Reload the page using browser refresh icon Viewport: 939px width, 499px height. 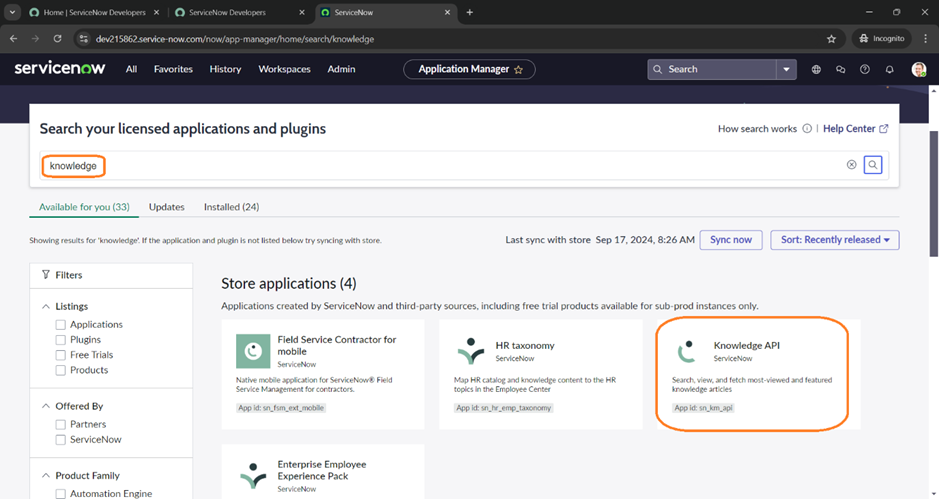pyautogui.click(x=59, y=38)
